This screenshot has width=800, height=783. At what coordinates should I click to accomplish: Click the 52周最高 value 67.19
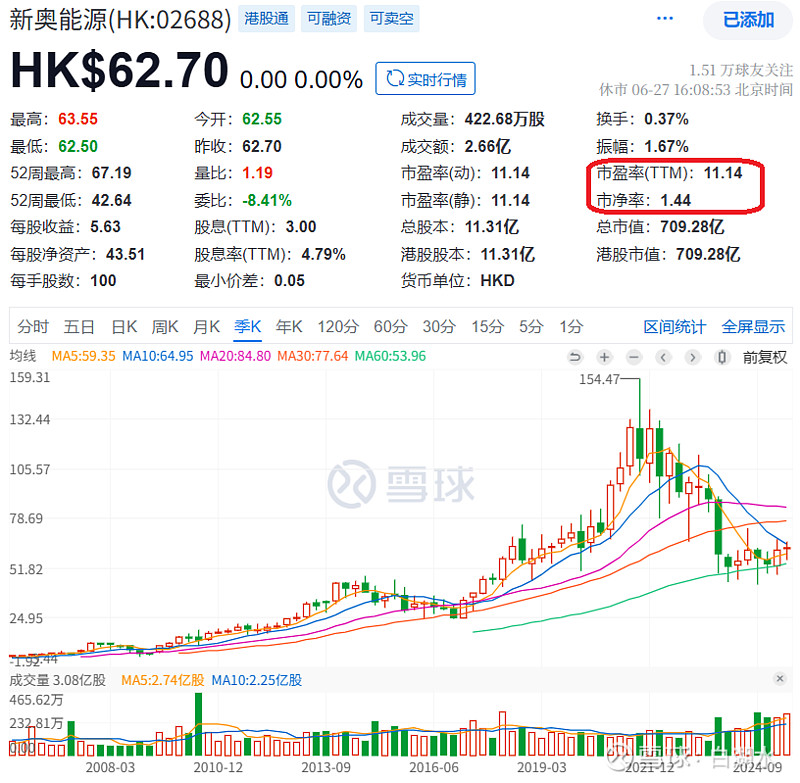point(111,173)
